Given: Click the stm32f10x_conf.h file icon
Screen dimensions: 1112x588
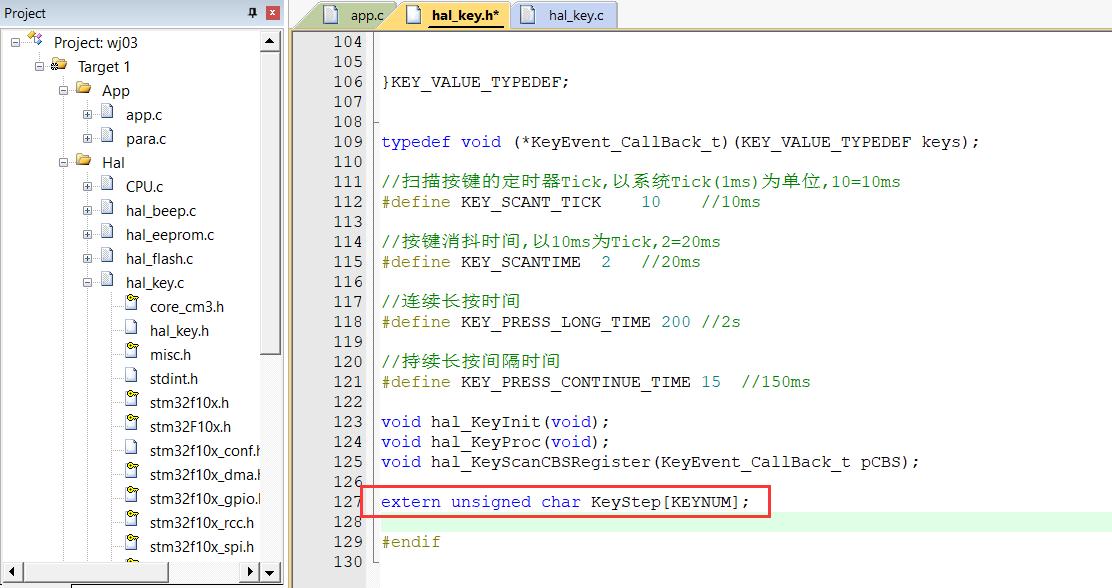Looking at the screenshot, I should point(132,448).
